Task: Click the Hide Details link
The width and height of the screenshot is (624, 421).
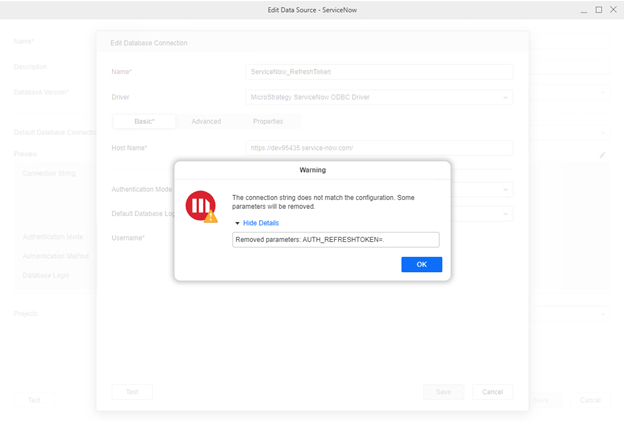Action: pos(261,223)
